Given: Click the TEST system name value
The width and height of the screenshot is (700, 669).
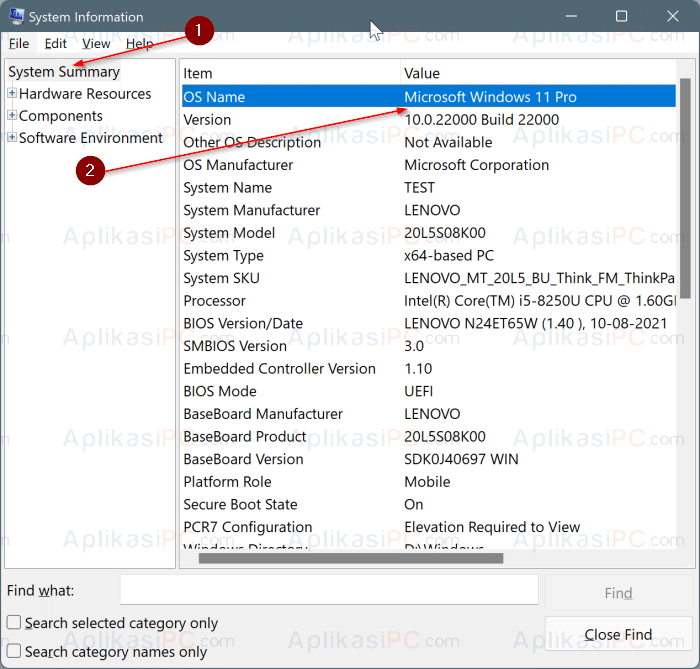Looking at the screenshot, I should 419,187.
